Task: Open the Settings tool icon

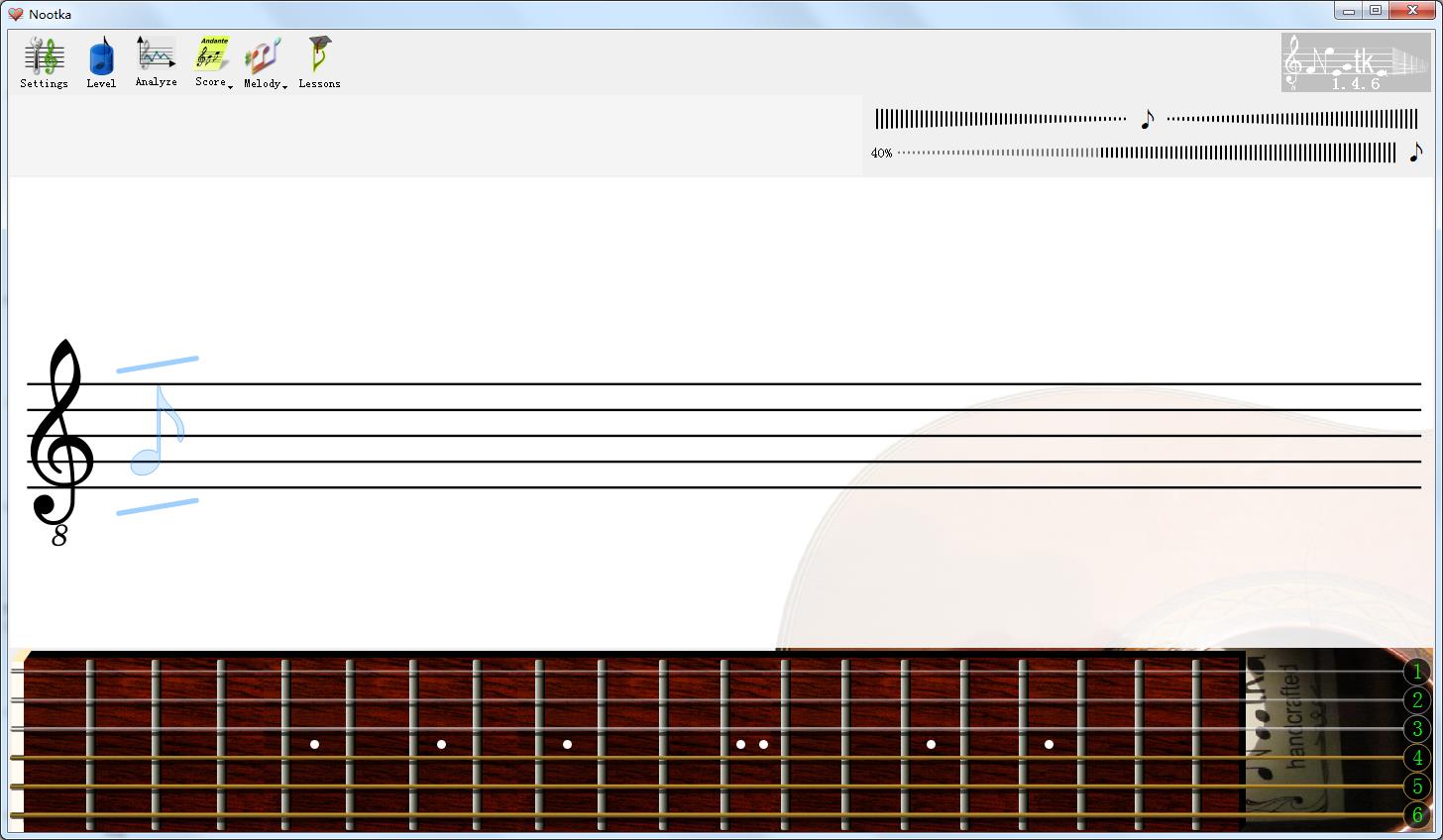Action: pyautogui.click(x=44, y=57)
